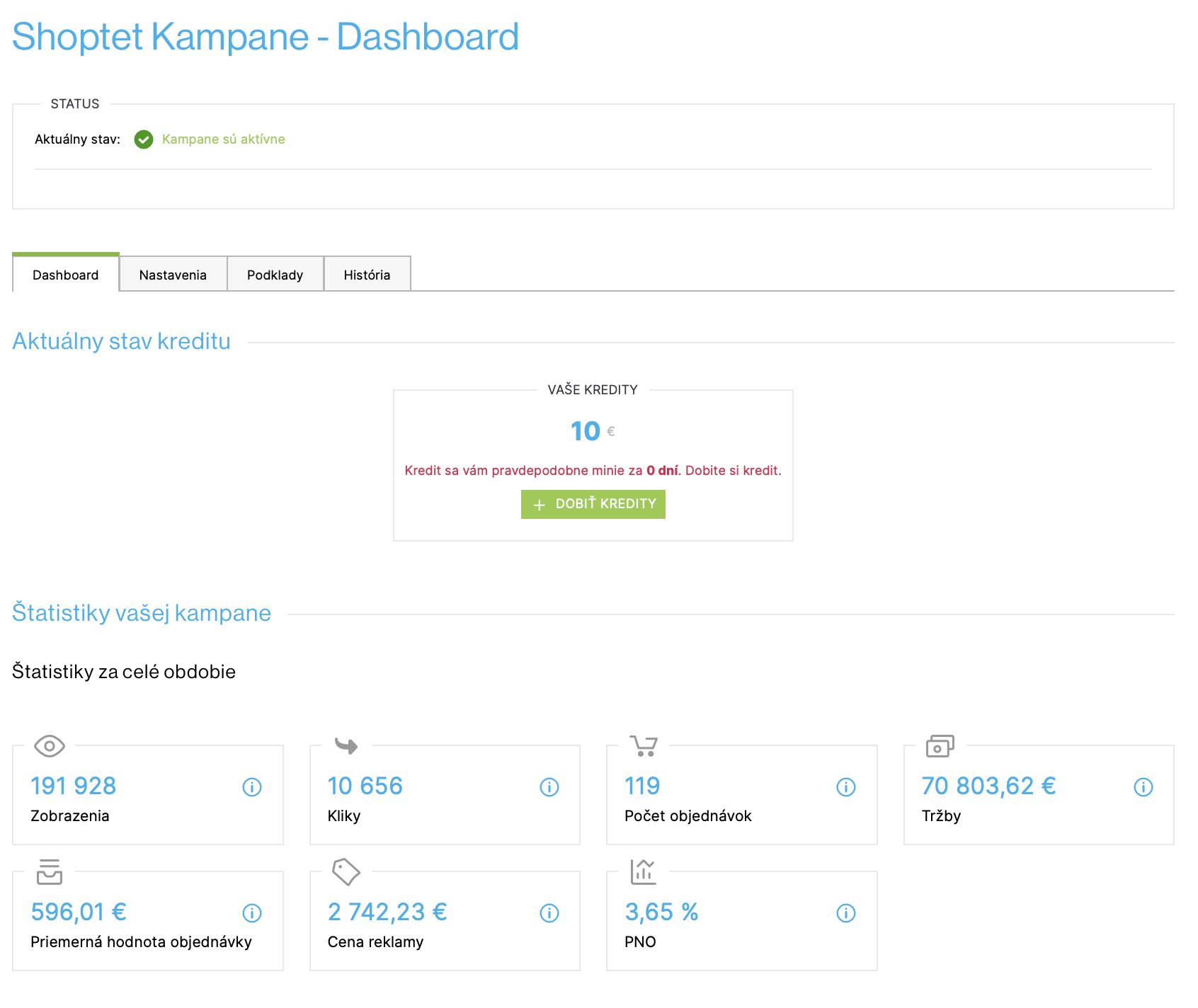Screen dimensions: 1198x1008
Task: Click the 'Vaše kredity' box label
Action: pyautogui.click(x=593, y=390)
